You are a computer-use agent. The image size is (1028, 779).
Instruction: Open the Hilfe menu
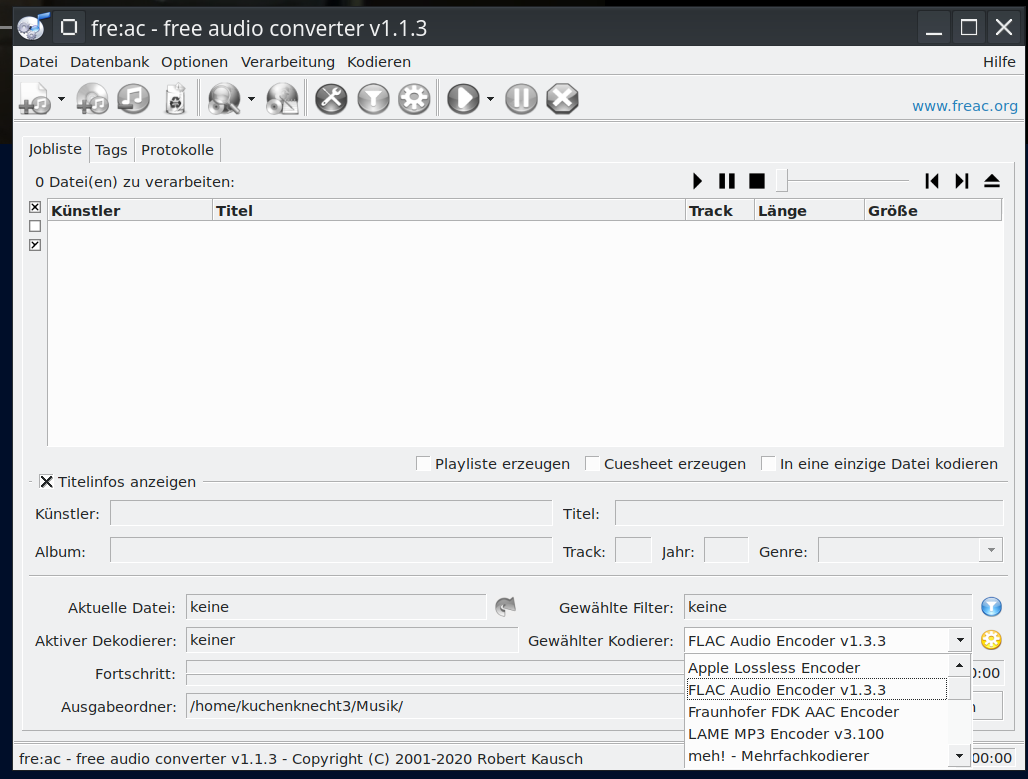pyautogui.click(x=999, y=62)
